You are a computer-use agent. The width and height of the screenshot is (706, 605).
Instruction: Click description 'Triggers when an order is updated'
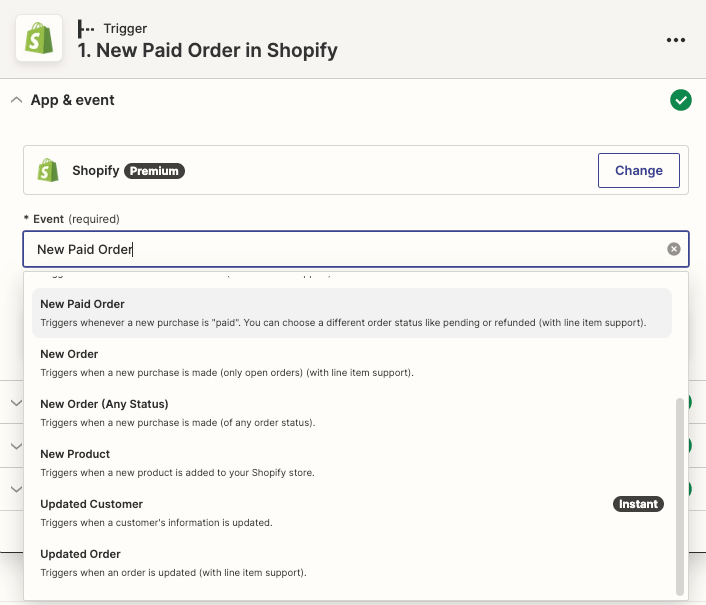[173, 573]
